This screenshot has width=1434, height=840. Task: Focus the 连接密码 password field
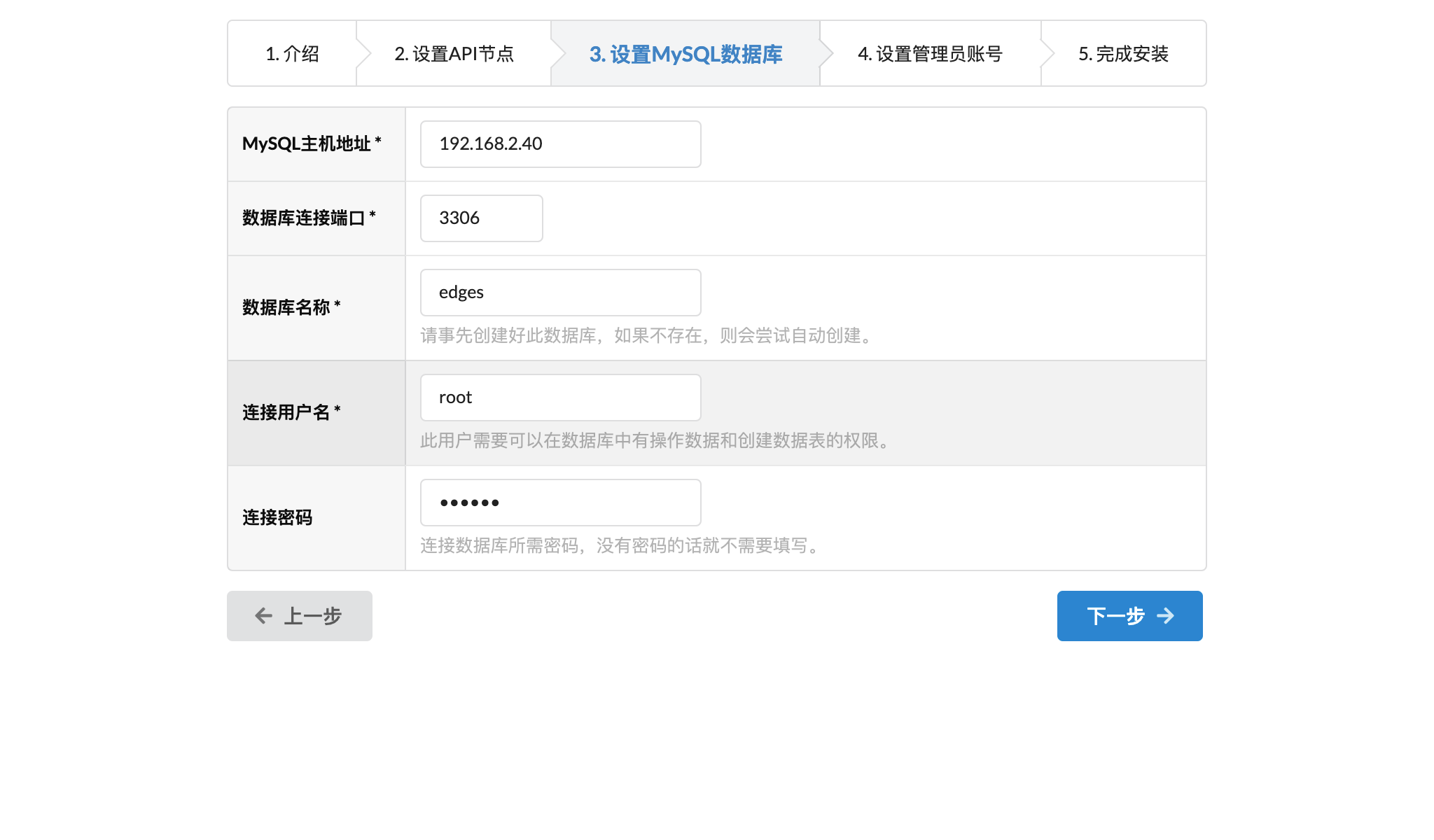pyautogui.click(x=560, y=503)
